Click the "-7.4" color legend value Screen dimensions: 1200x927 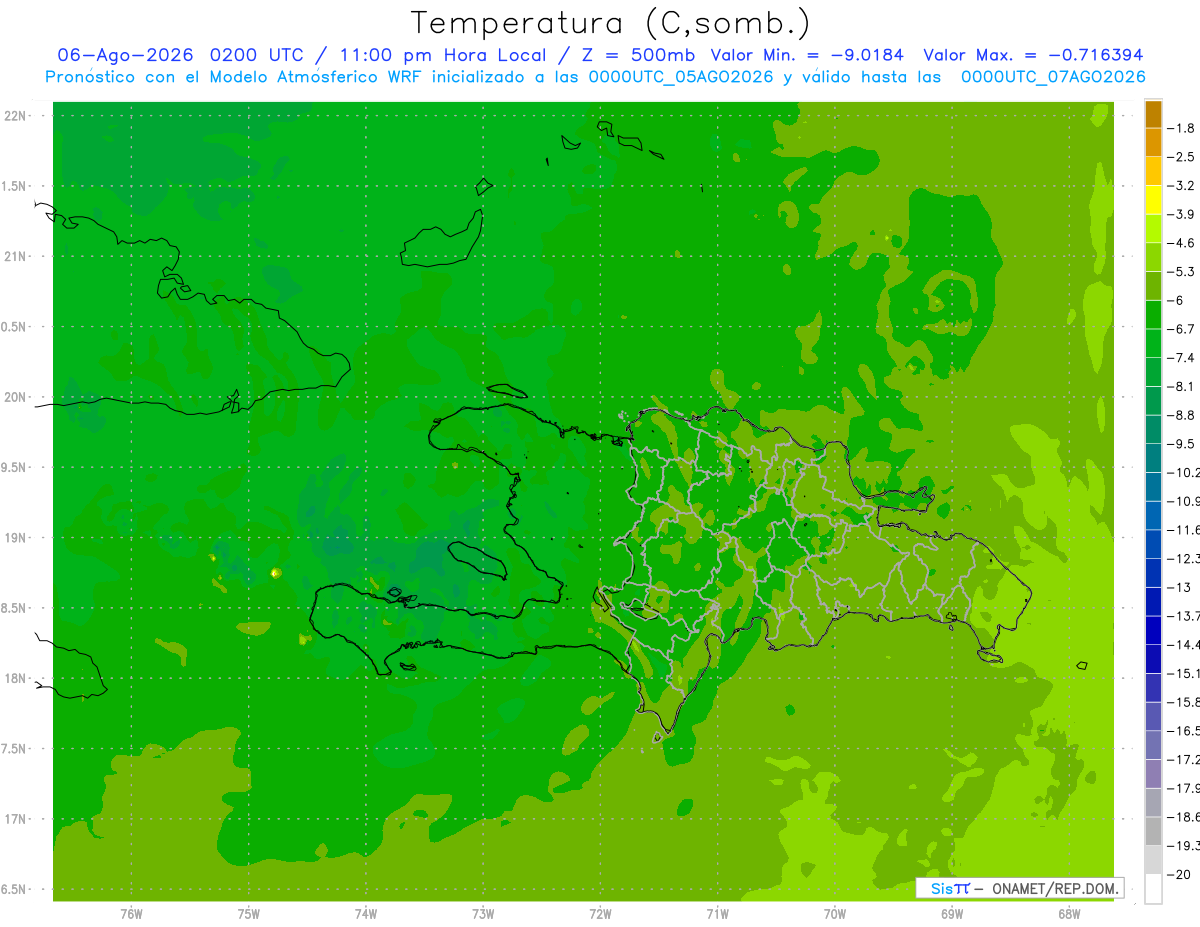click(1182, 358)
